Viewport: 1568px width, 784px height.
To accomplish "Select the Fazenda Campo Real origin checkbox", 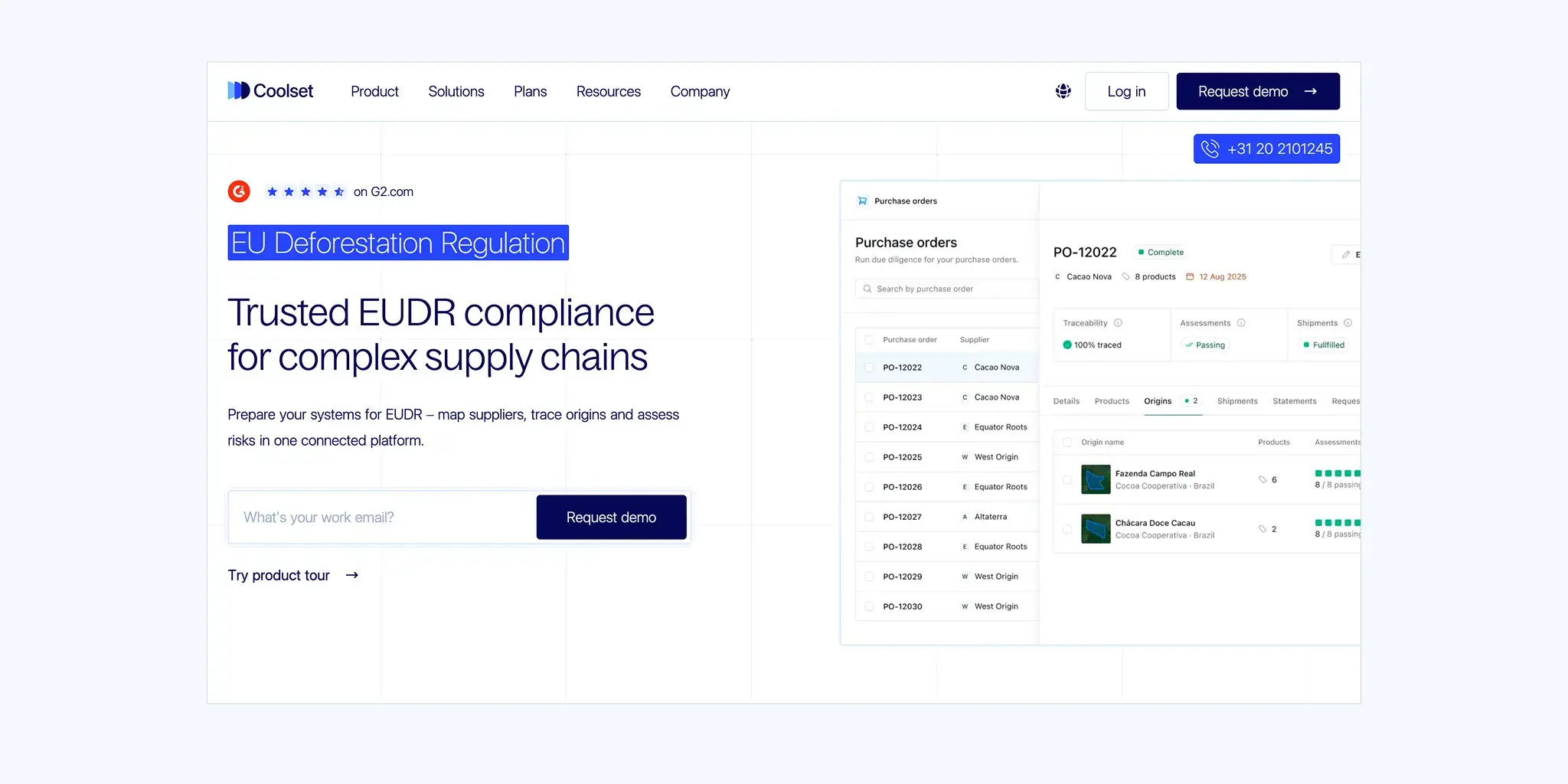I will (1067, 479).
